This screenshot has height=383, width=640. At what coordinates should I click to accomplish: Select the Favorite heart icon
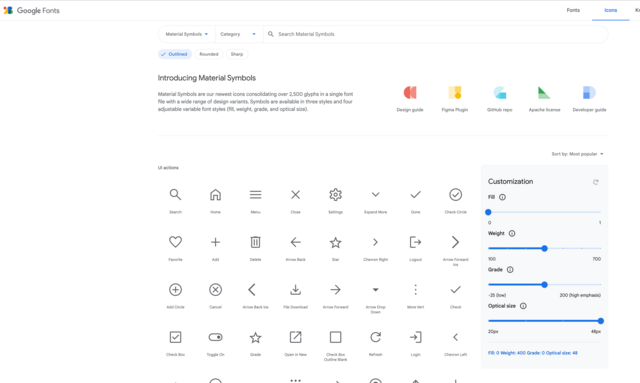click(x=176, y=242)
